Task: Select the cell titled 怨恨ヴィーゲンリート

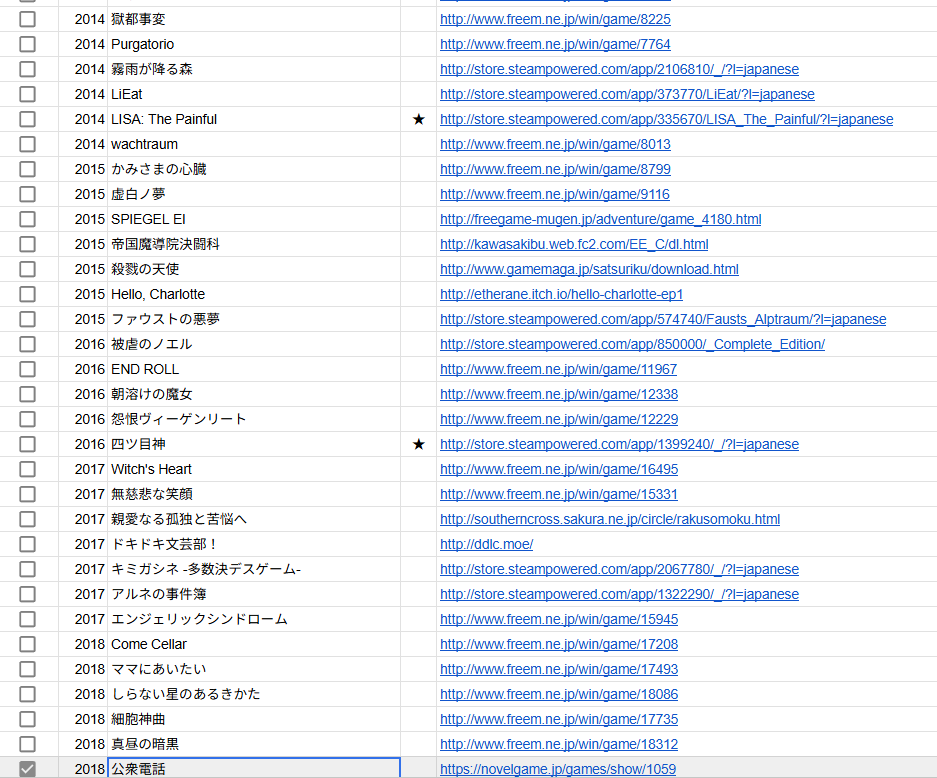Action: [x=254, y=419]
